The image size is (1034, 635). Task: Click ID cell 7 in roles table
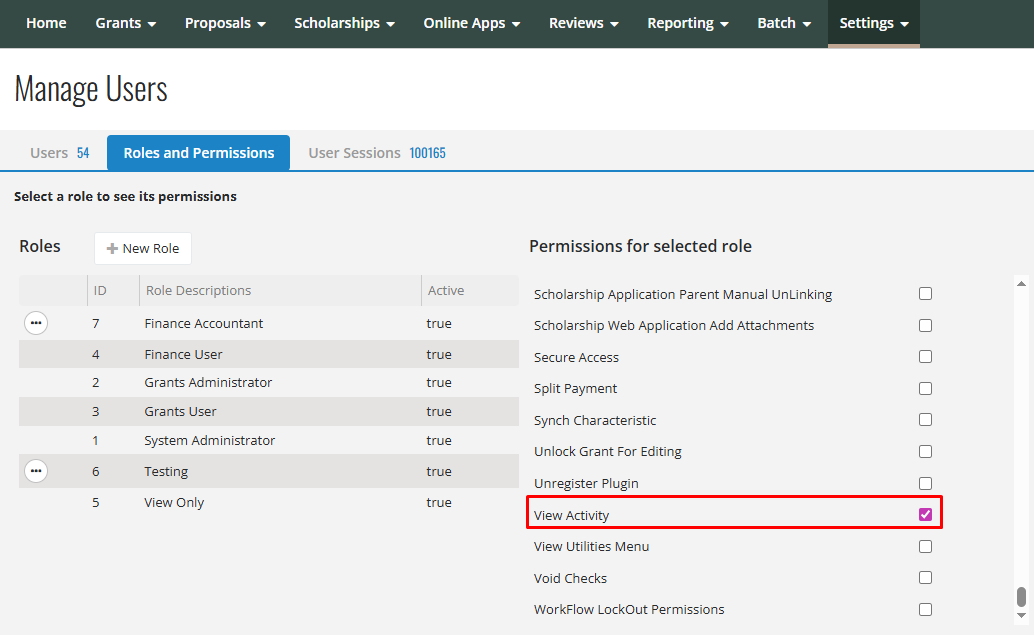pyautogui.click(x=96, y=323)
